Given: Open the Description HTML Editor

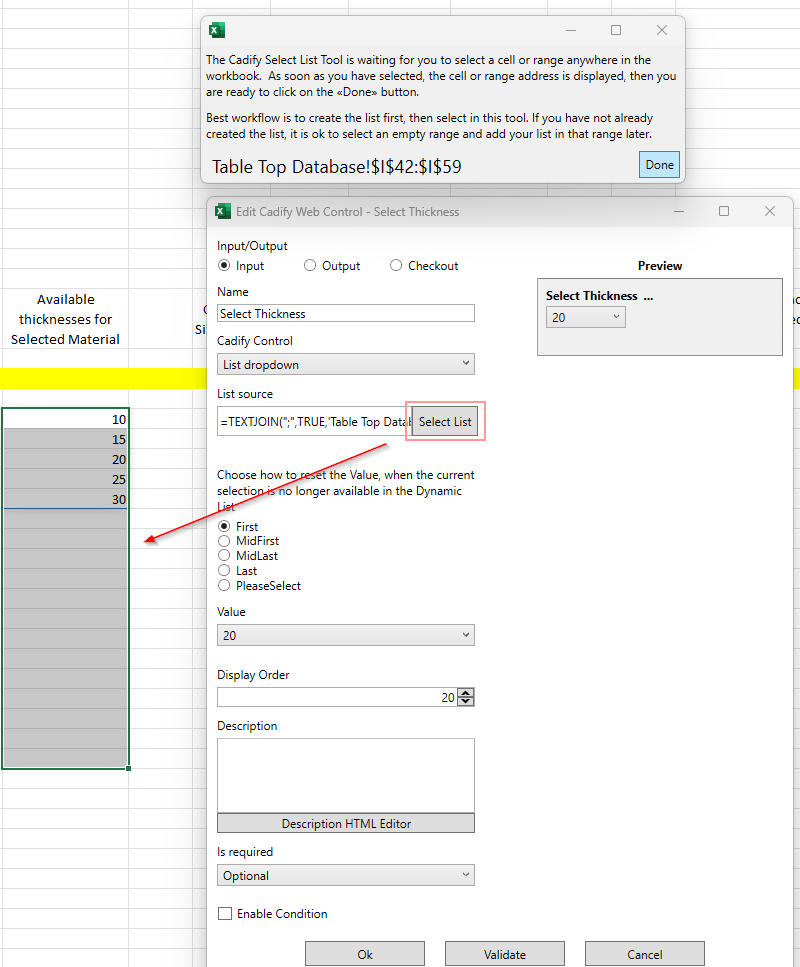Looking at the screenshot, I should click(x=345, y=823).
